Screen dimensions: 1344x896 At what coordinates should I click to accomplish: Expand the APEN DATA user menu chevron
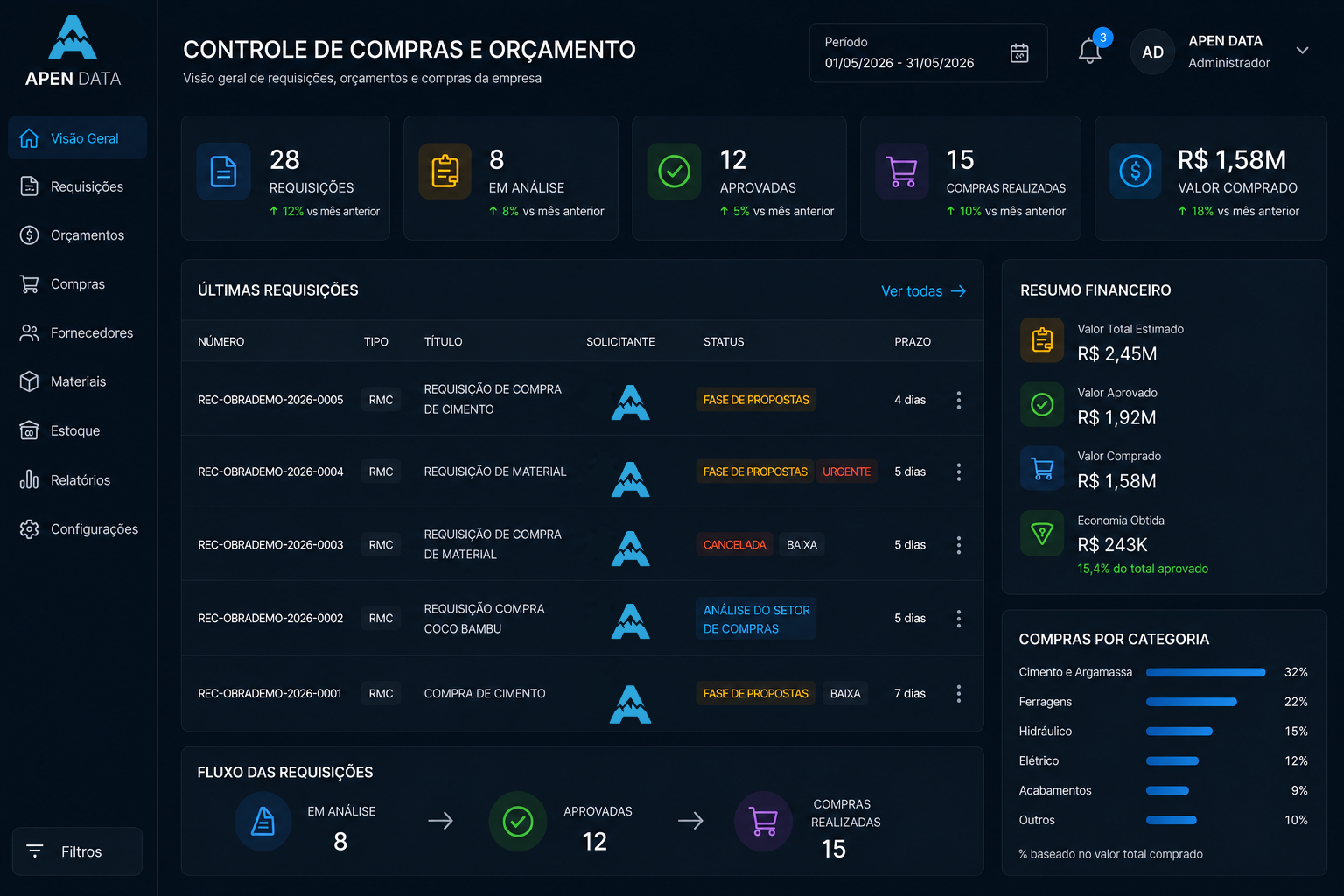[1302, 51]
